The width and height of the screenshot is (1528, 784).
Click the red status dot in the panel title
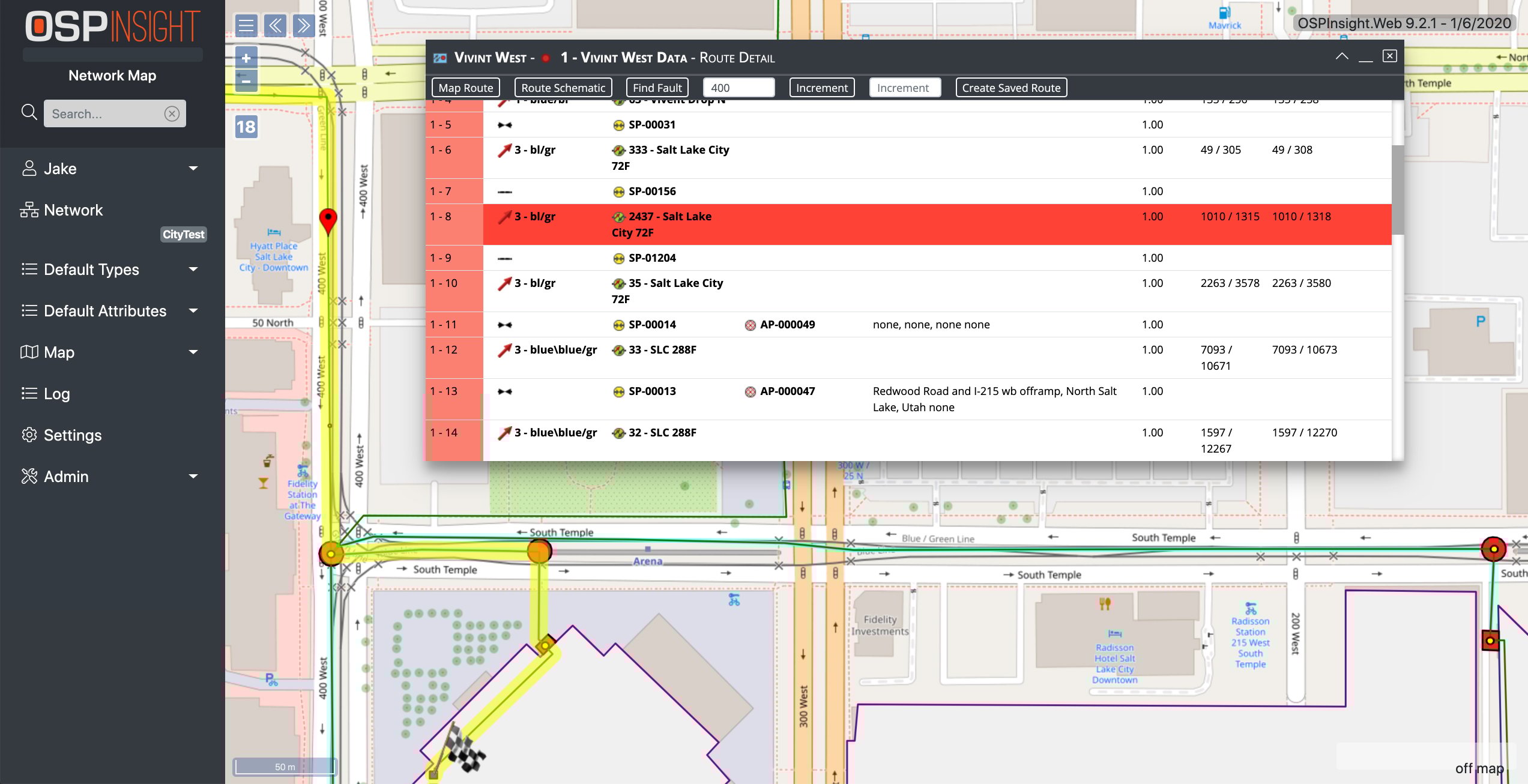click(546, 58)
